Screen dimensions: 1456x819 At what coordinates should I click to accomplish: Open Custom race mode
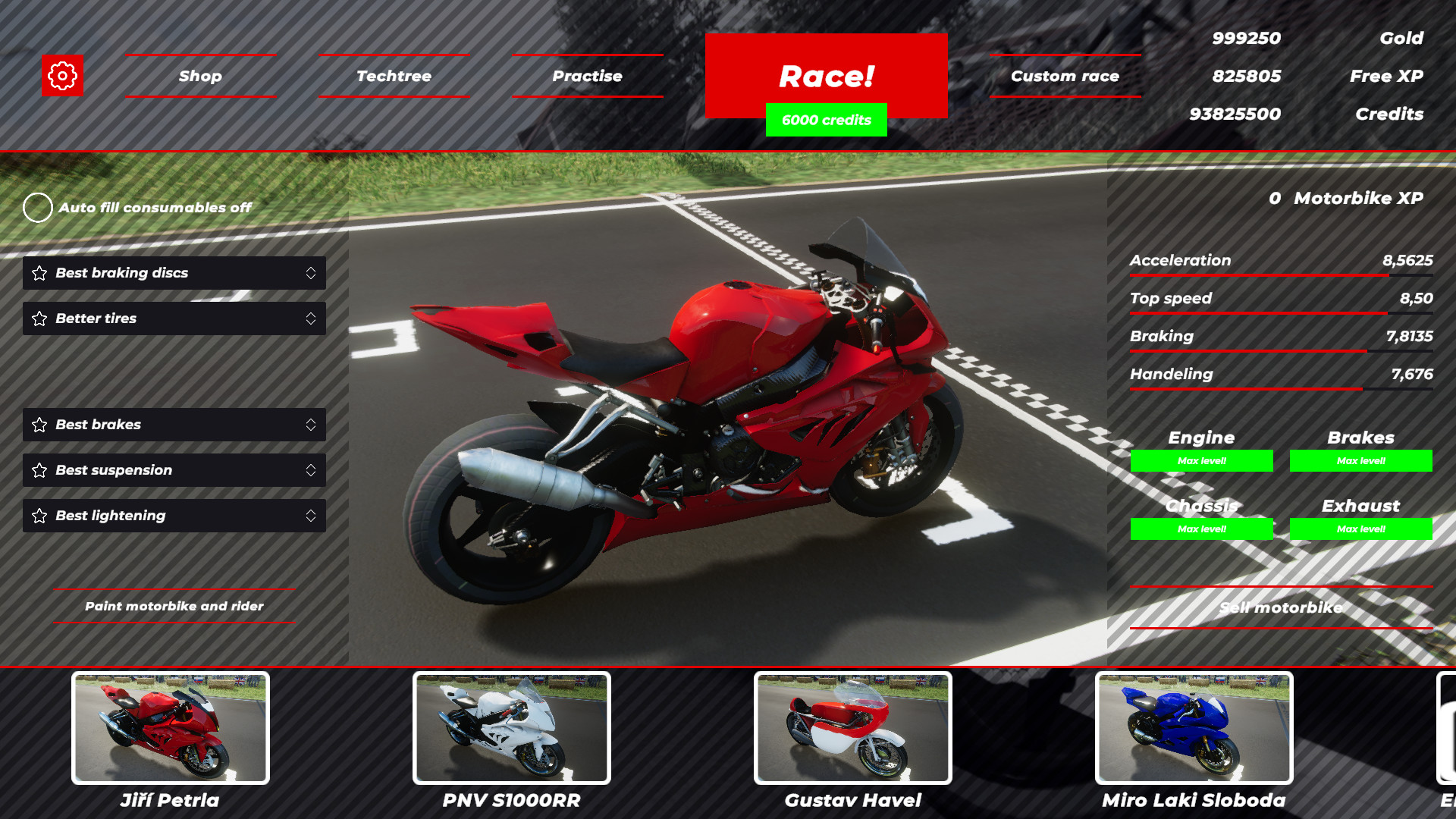click(x=1064, y=75)
